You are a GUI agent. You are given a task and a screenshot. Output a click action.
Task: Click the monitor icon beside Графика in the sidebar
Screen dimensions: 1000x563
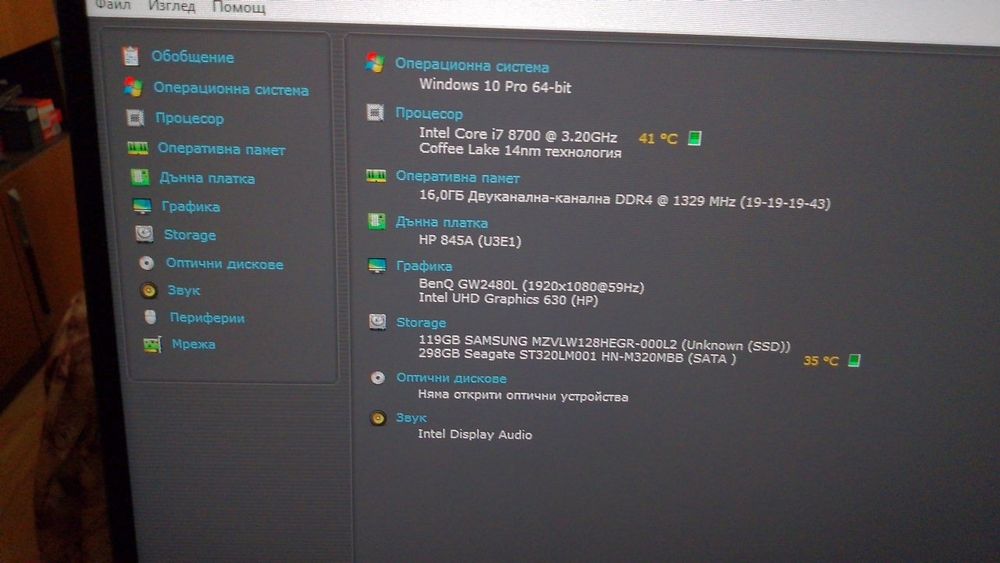tap(142, 206)
